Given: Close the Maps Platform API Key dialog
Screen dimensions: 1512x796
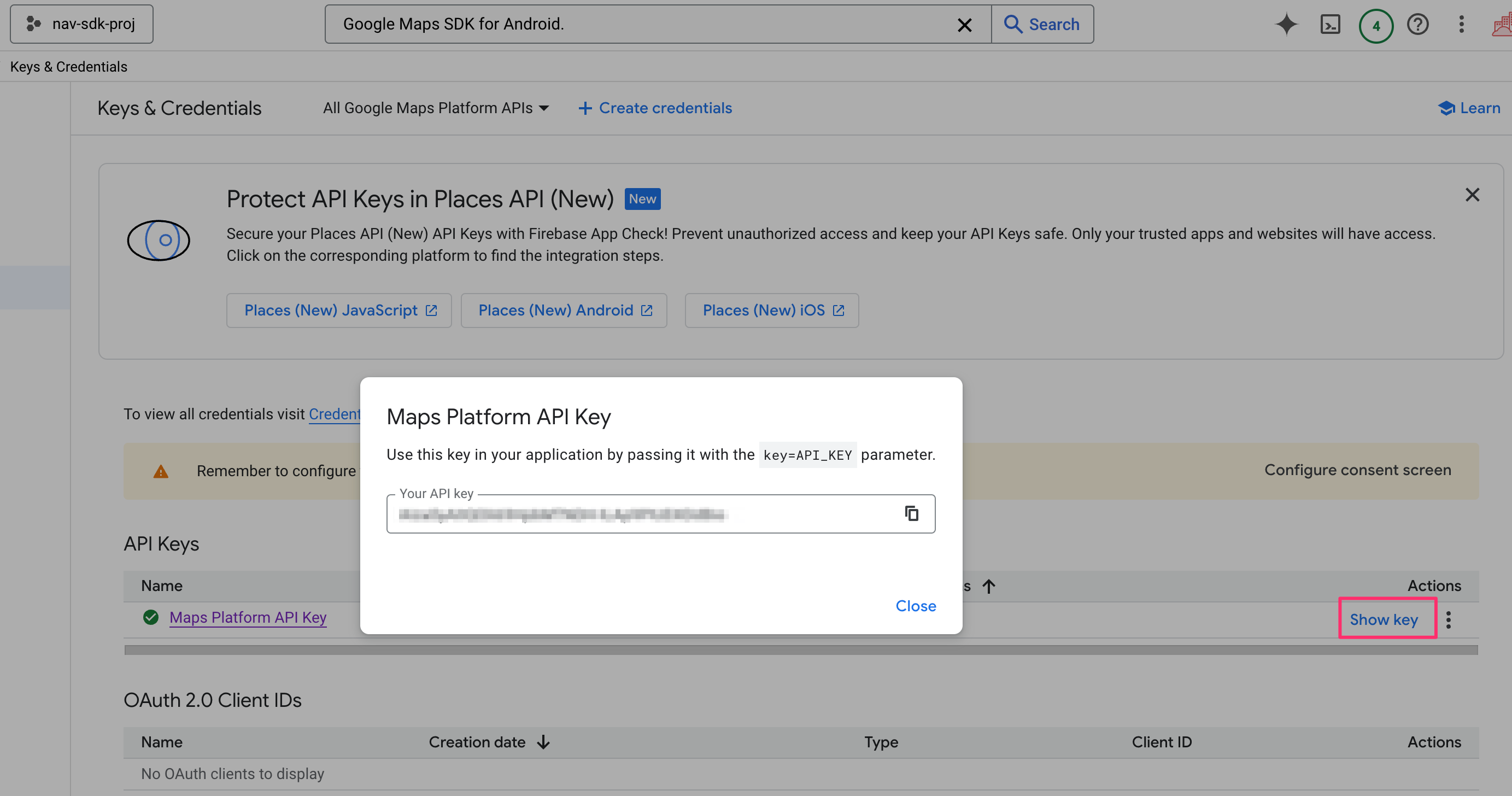Looking at the screenshot, I should click(x=916, y=606).
